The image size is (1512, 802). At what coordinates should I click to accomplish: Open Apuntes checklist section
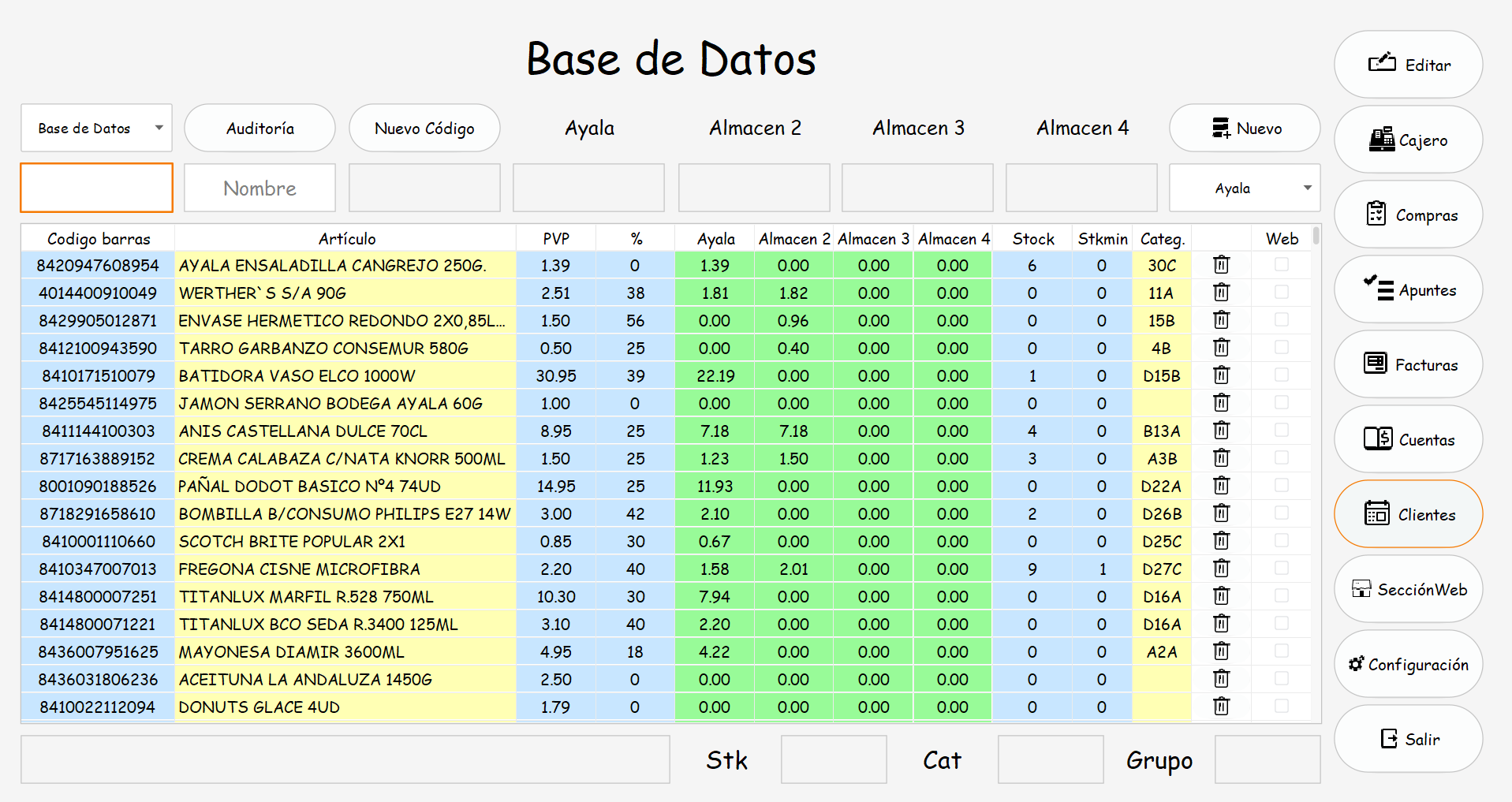click(1408, 289)
